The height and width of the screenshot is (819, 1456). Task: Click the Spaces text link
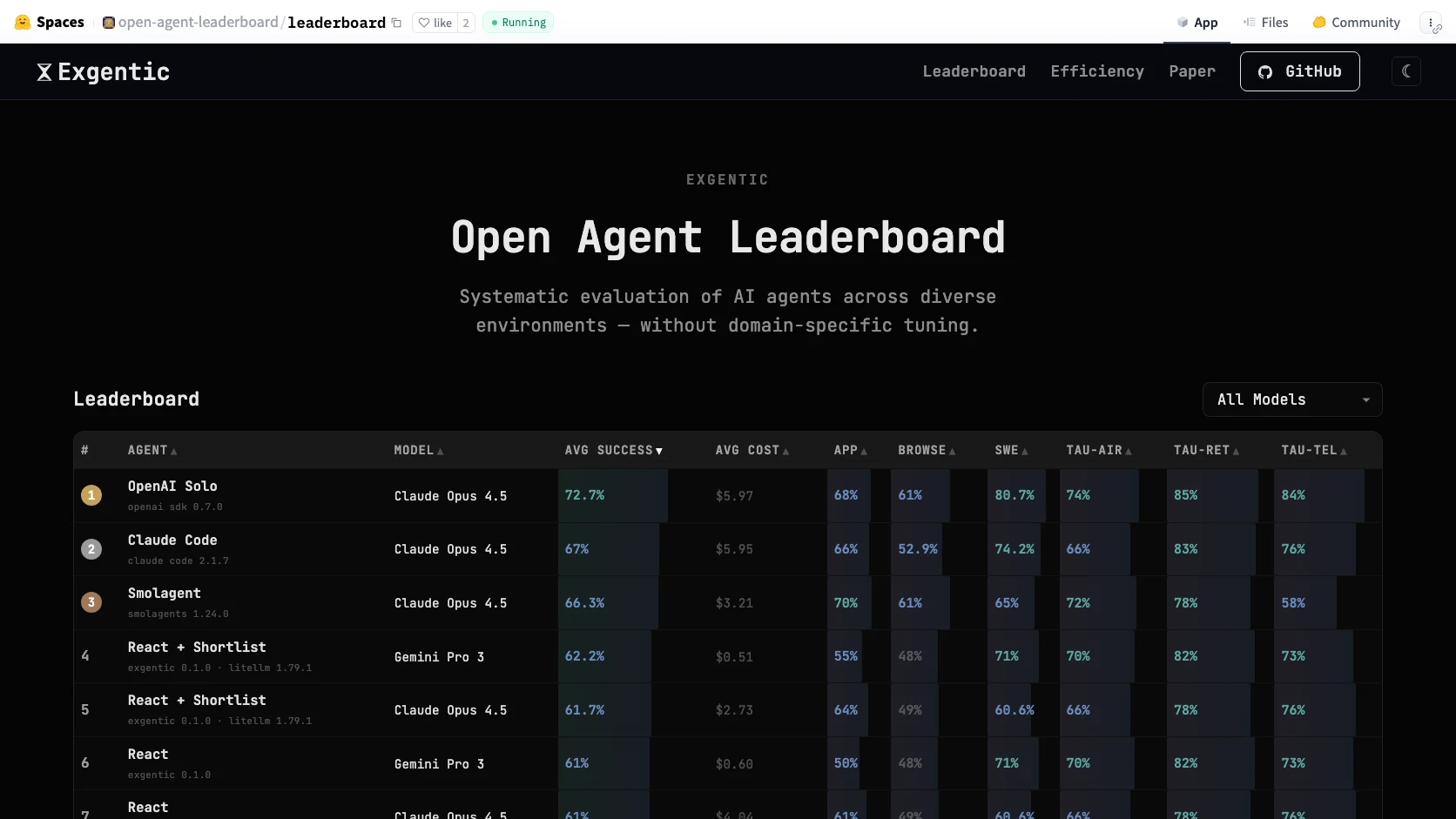[60, 22]
